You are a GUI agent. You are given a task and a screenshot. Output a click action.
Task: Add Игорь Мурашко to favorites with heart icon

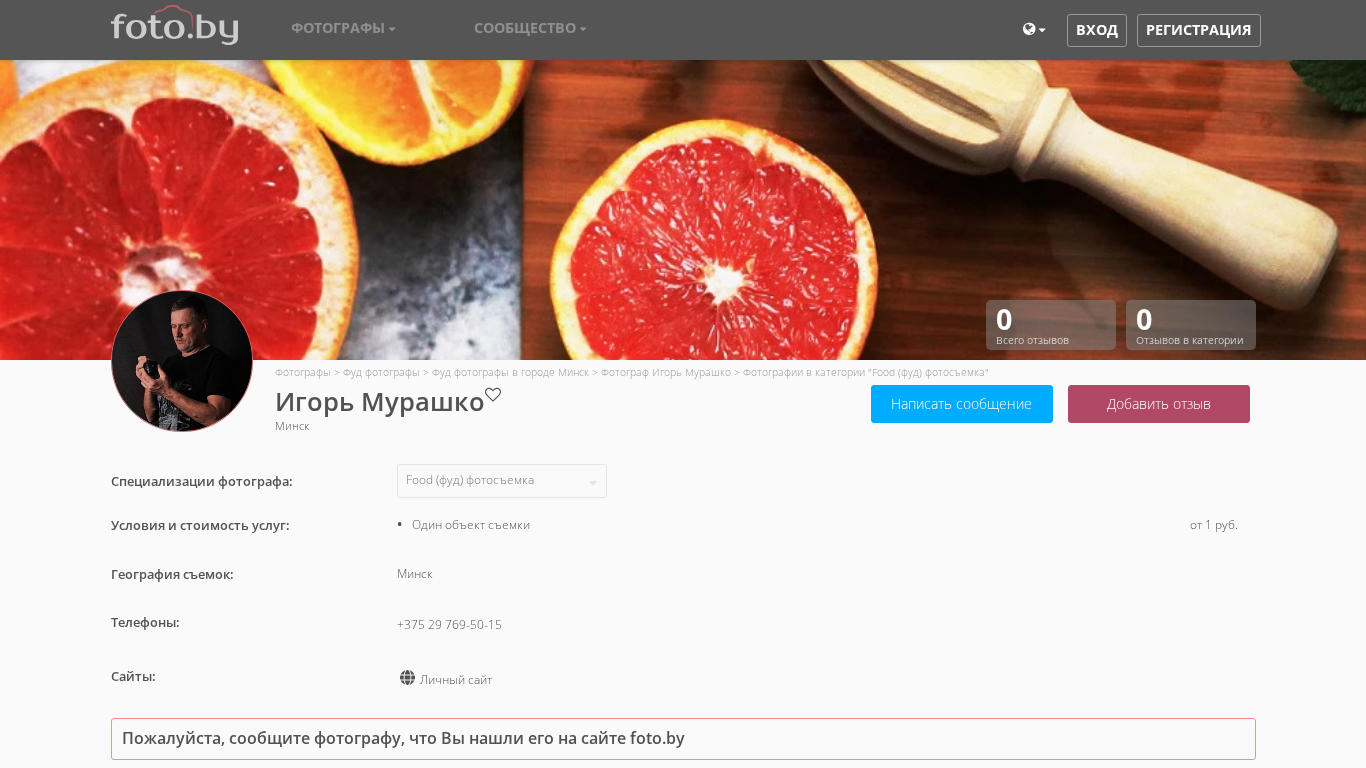tap(493, 395)
